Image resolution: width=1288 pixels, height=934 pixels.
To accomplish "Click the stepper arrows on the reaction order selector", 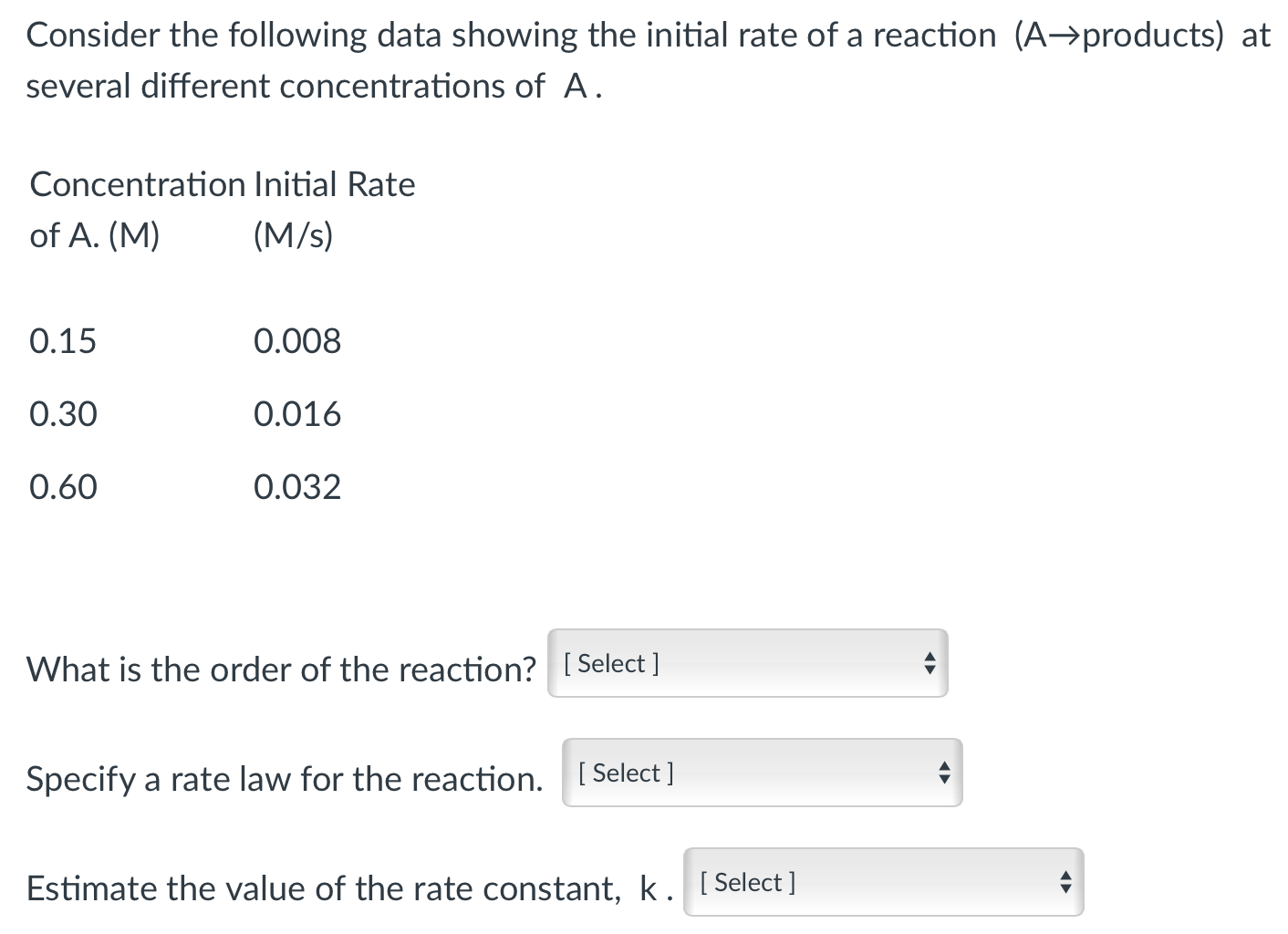I will pos(930,664).
